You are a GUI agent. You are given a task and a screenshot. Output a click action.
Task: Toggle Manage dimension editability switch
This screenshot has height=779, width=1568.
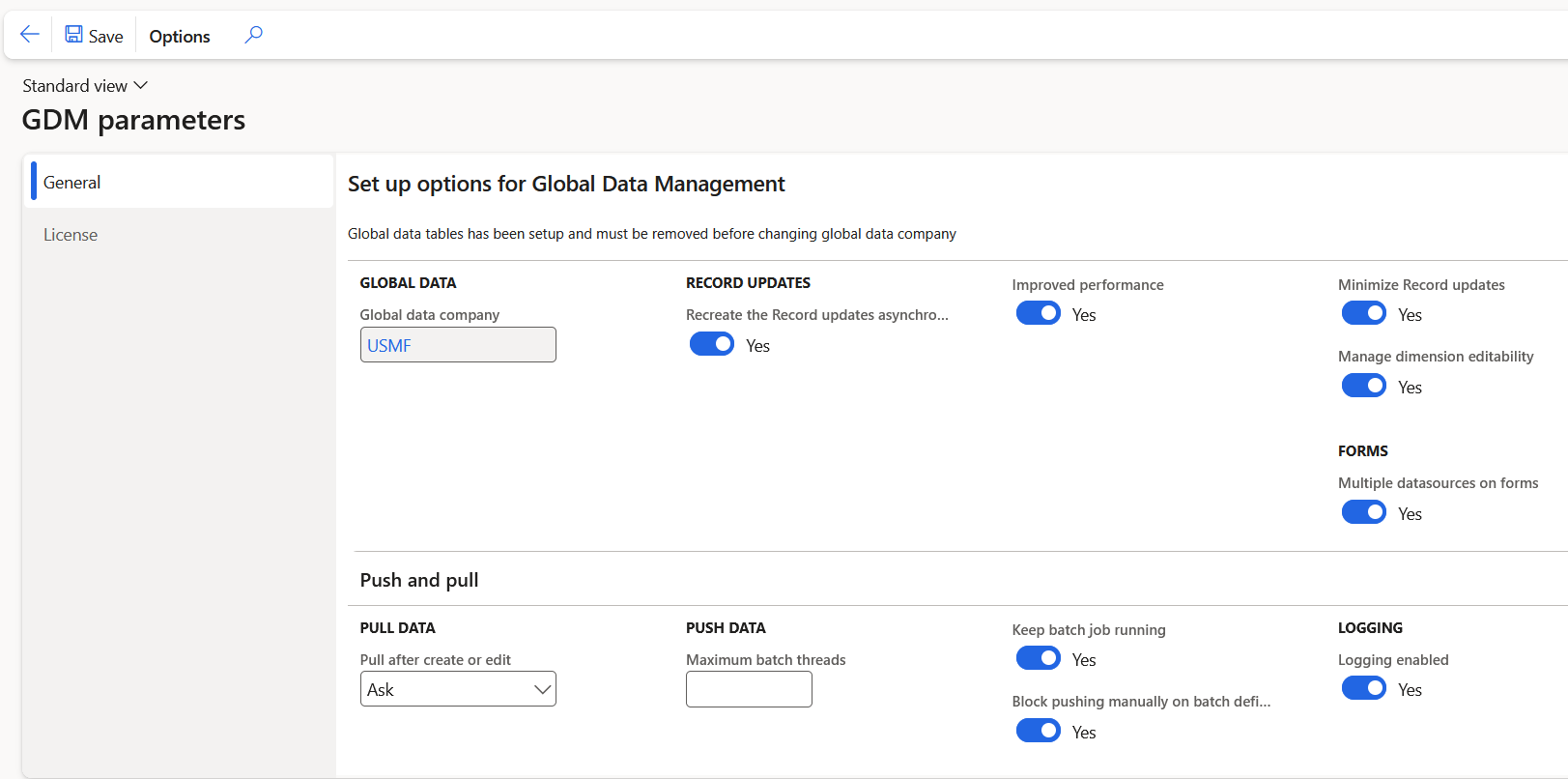click(x=1363, y=386)
